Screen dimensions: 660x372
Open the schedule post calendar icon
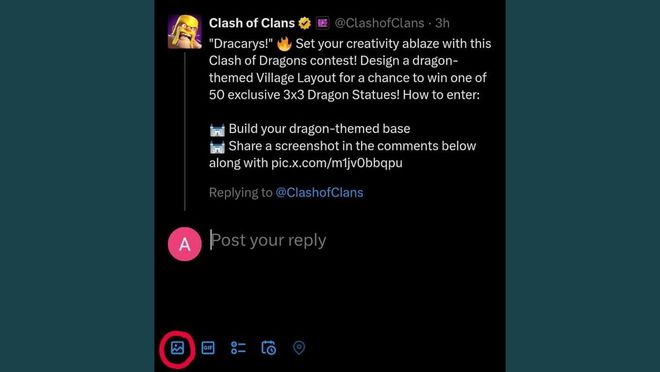pos(269,348)
